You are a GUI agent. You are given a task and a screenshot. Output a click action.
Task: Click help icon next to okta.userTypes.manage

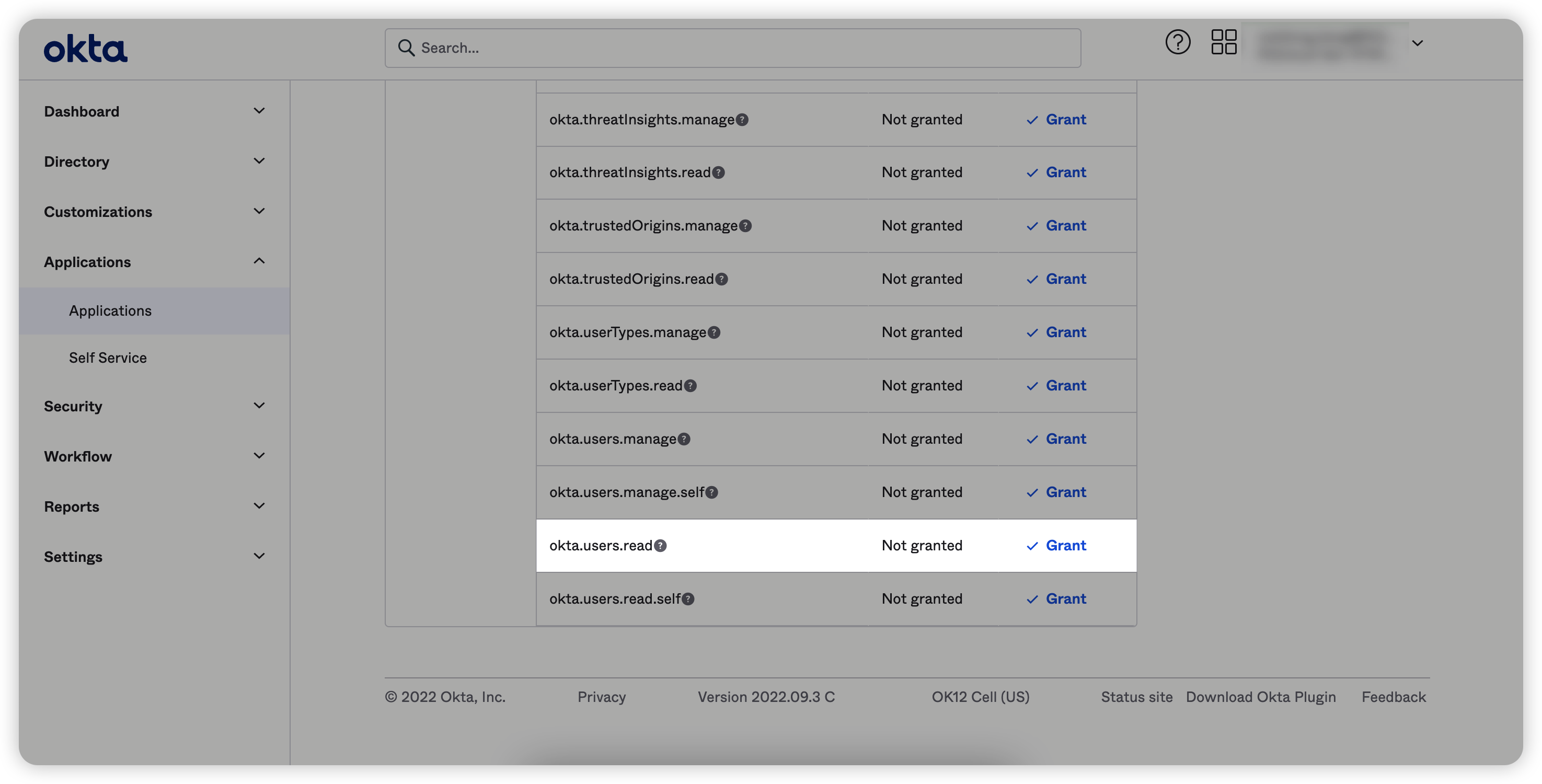click(x=714, y=333)
